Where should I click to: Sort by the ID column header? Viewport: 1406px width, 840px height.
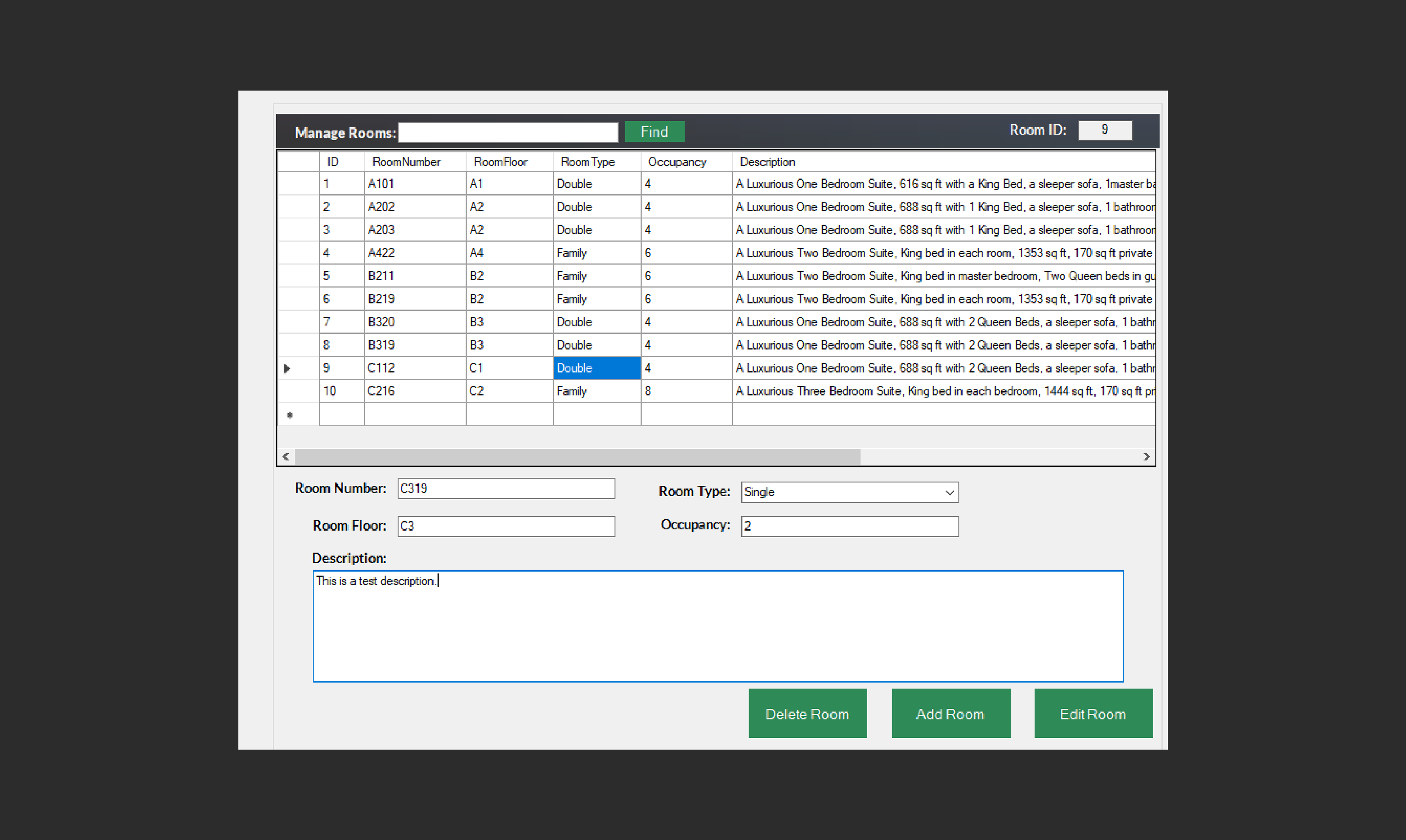[342, 162]
